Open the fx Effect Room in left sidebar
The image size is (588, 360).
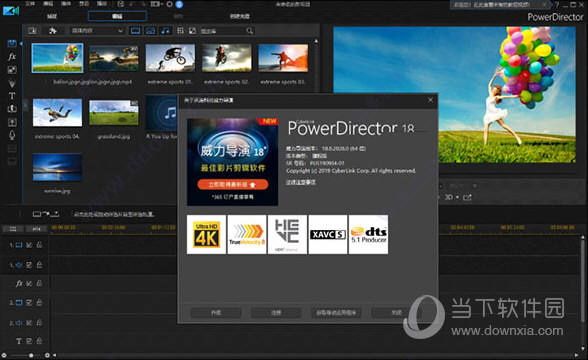pos(12,57)
